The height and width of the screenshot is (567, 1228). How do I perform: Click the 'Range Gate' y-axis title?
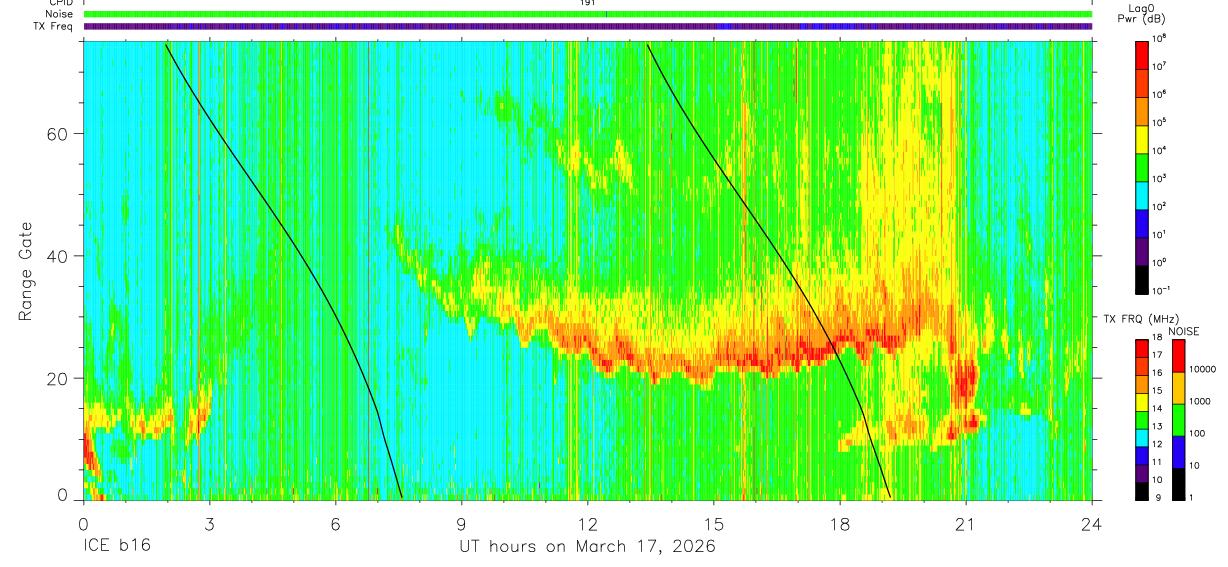[26, 272]
